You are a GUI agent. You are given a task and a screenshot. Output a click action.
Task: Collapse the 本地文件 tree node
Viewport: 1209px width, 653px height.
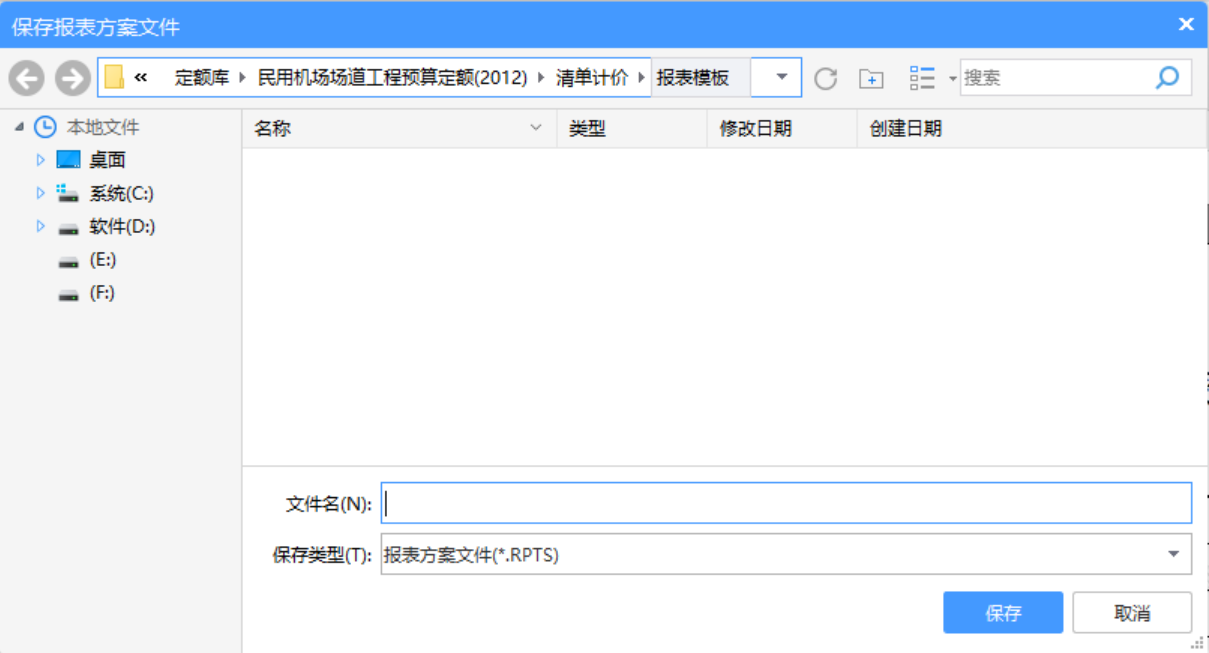click(19, 127)
